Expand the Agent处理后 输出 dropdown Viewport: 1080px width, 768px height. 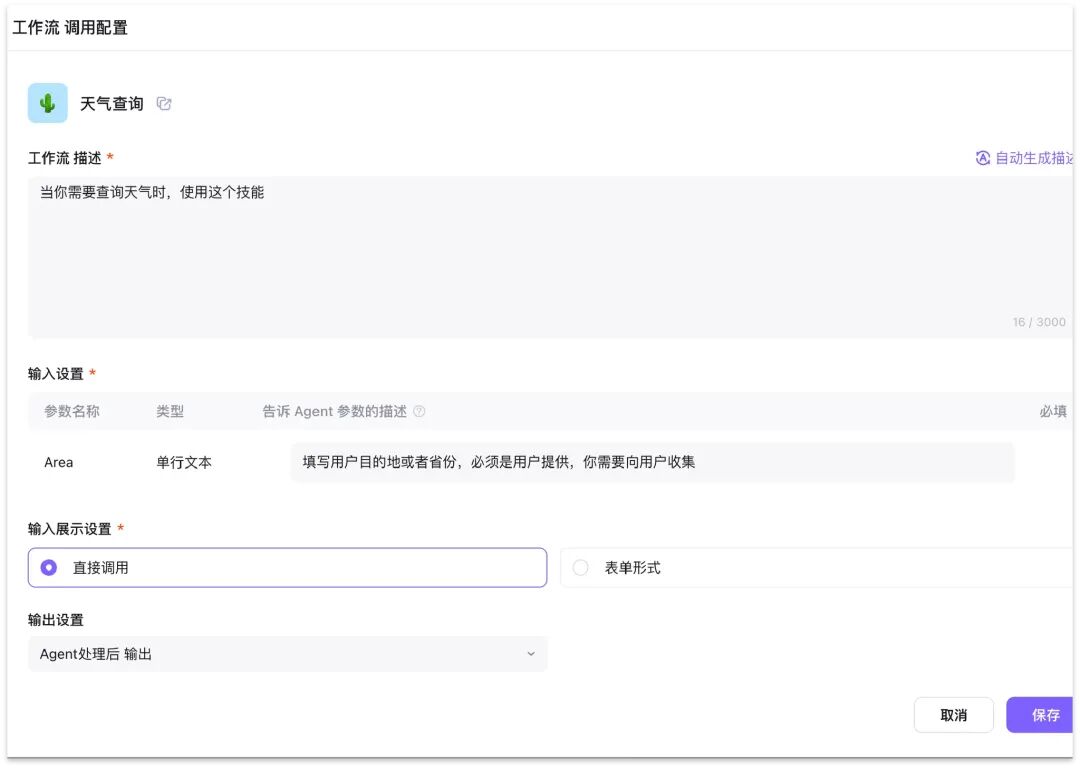coord(287,654)
